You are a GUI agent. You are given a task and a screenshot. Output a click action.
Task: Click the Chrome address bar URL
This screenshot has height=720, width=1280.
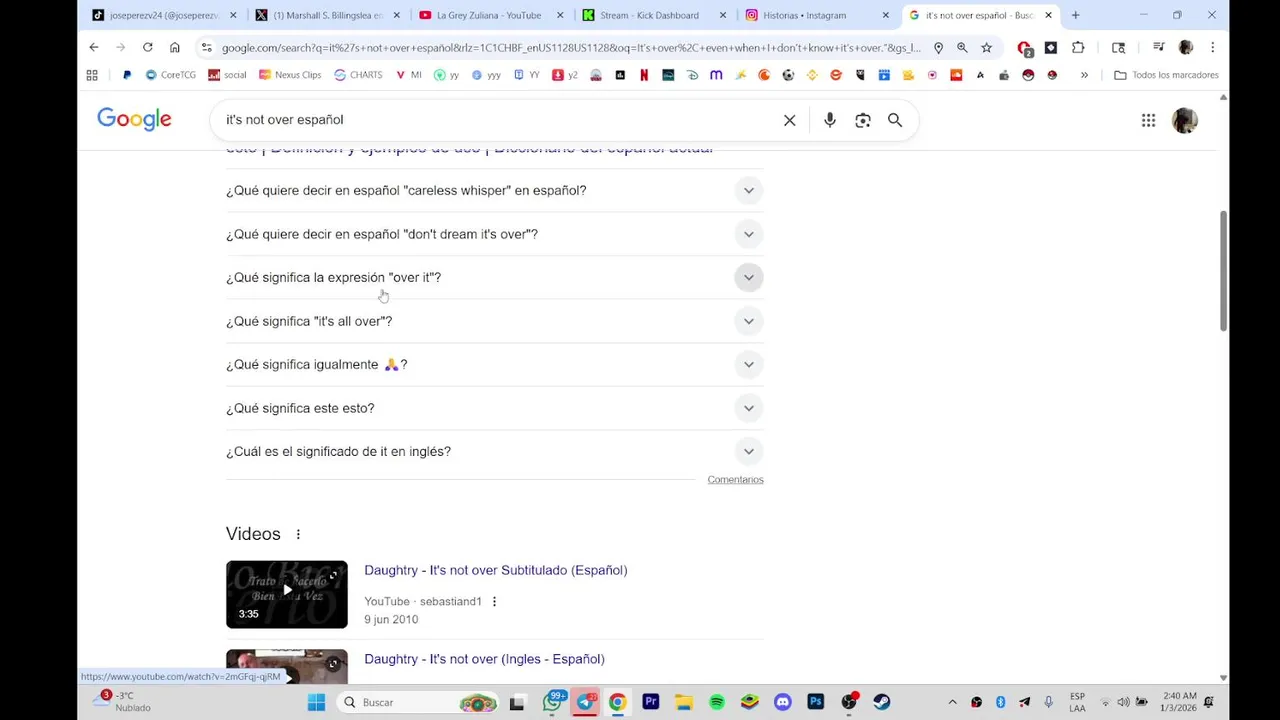pyautogui.click(x=570, y=47)
